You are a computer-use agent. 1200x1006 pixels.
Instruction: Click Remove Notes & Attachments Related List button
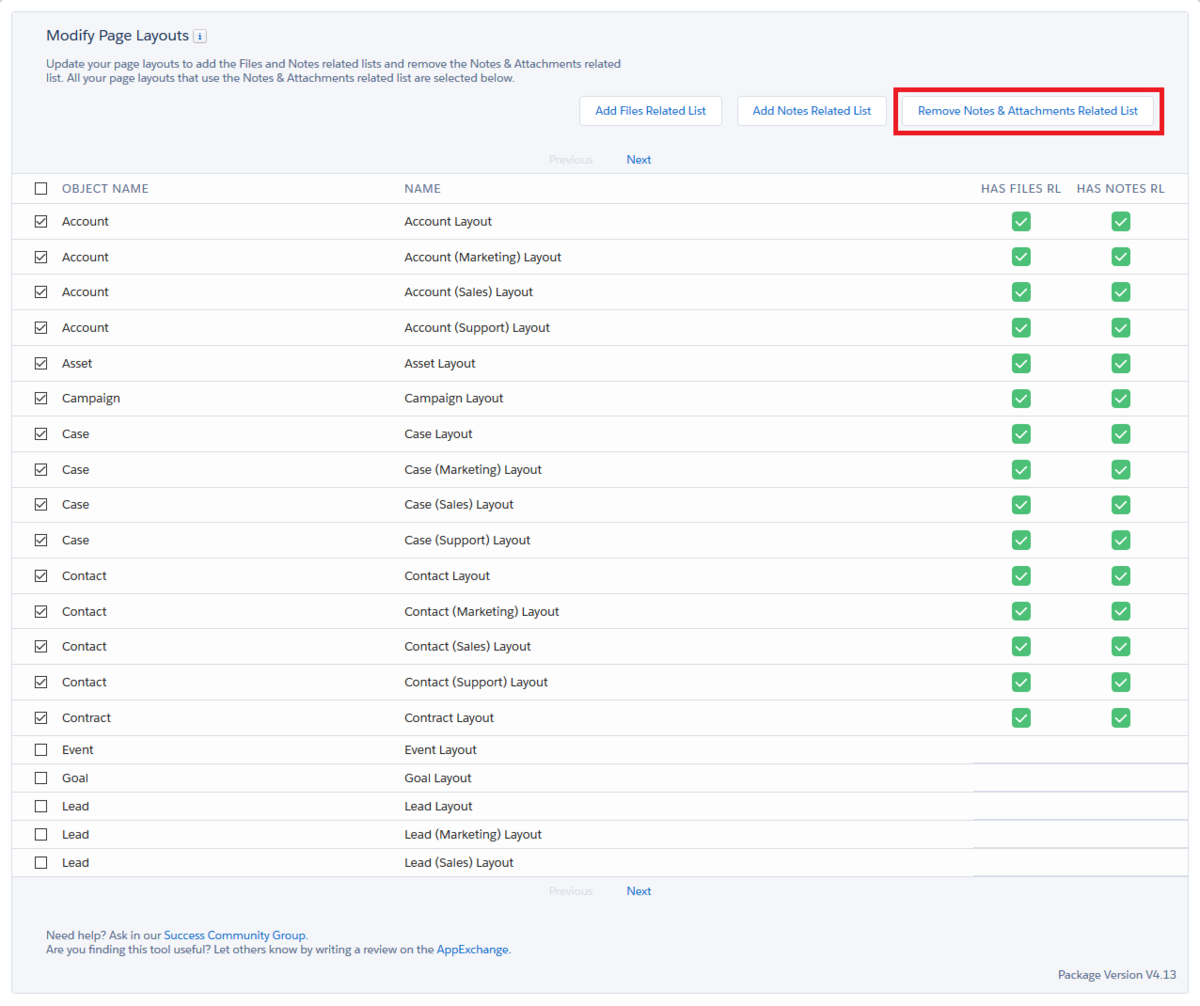1027,111
